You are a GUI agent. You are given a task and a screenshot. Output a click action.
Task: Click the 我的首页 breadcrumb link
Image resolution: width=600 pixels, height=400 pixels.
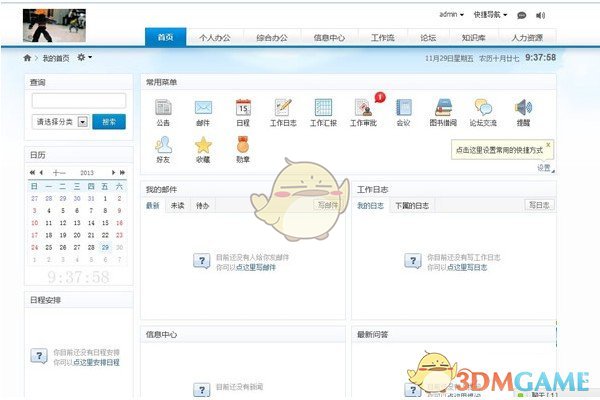coord(56,58)
